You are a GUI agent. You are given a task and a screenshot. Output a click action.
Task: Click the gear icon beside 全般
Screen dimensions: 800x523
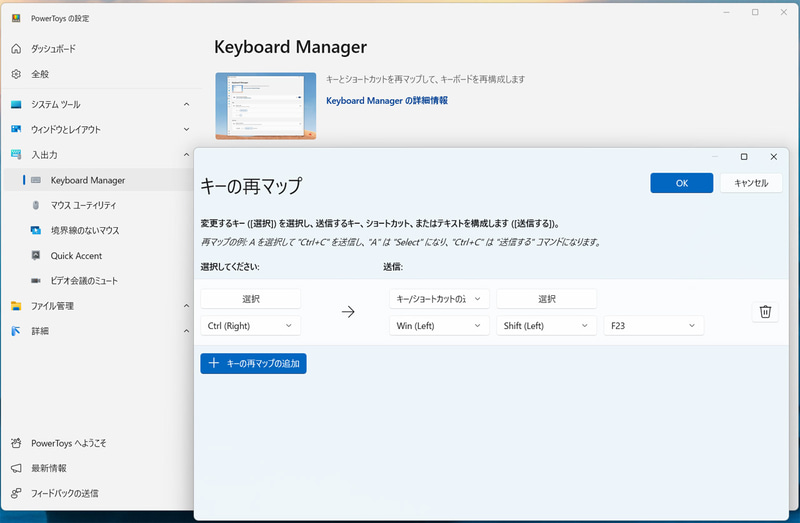[x=16, y=74]
